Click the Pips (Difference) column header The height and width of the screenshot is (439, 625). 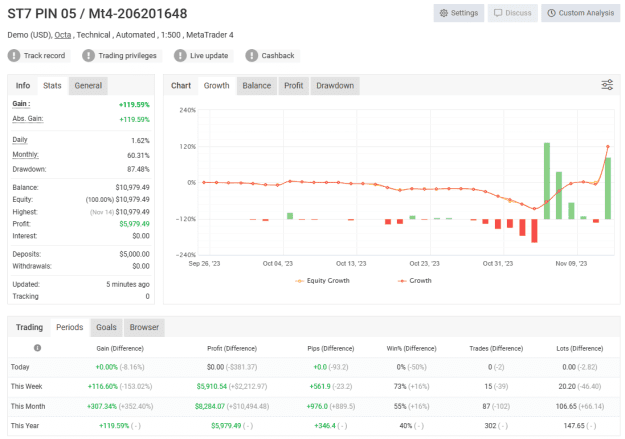[x=331, y=348]
